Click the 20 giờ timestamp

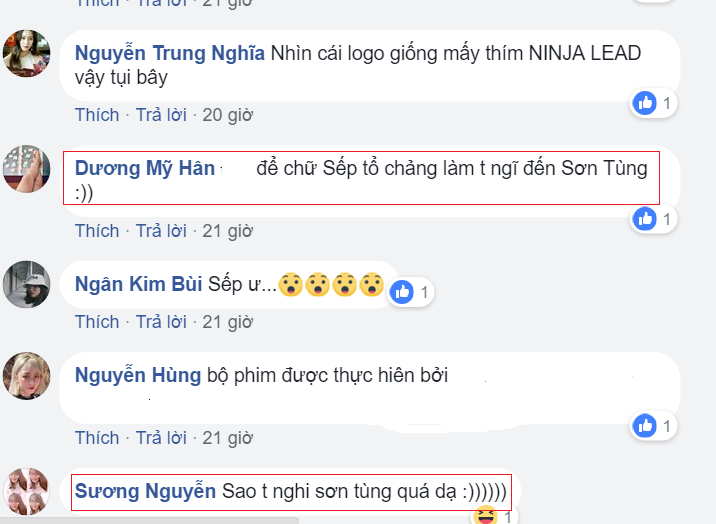227,114
